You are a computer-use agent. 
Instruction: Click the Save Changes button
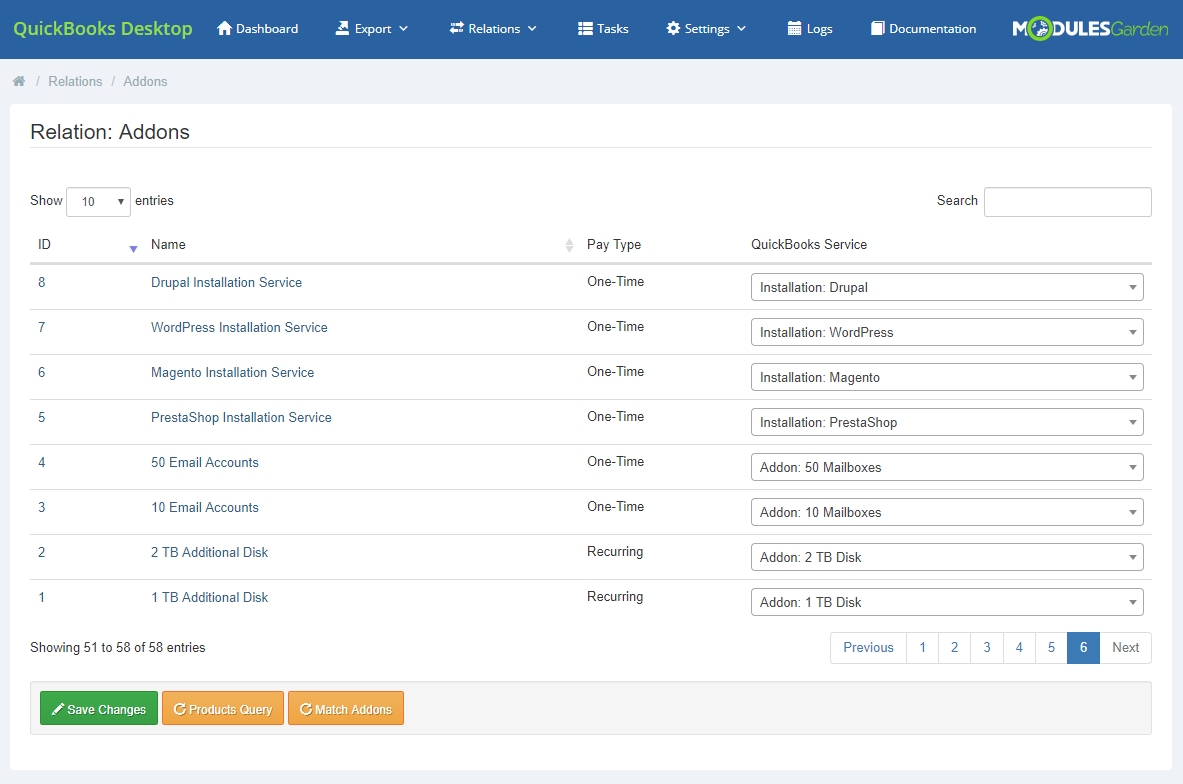(98, 708)
